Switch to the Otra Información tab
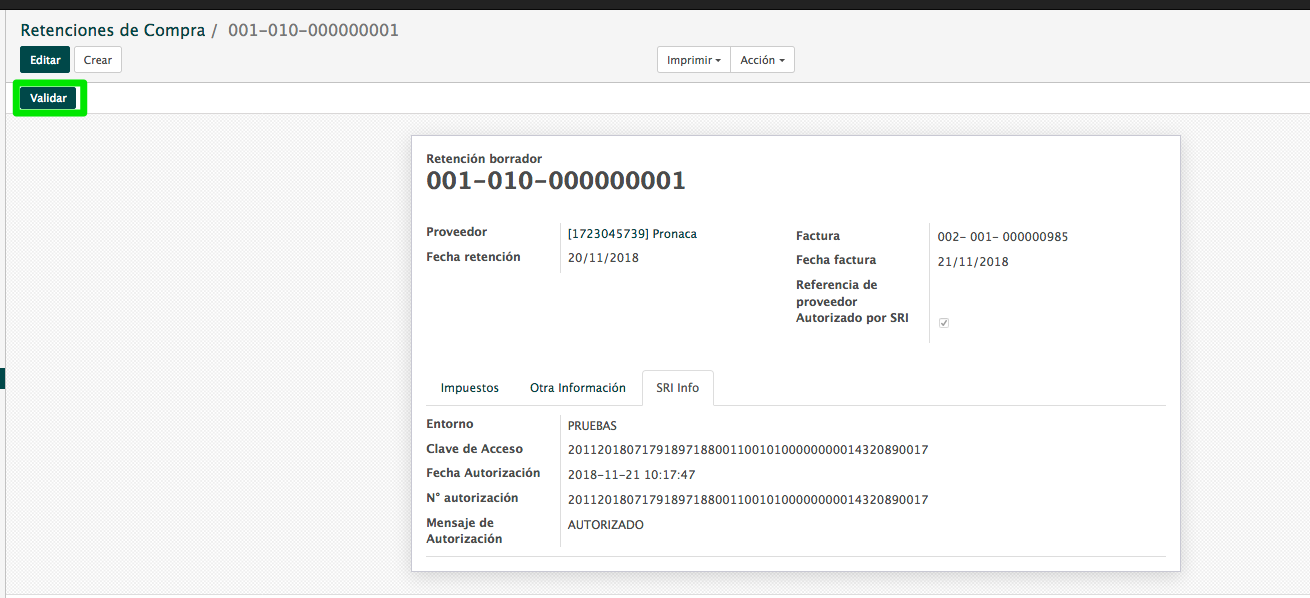This screenshot has height=598, width=1310. 578,388
